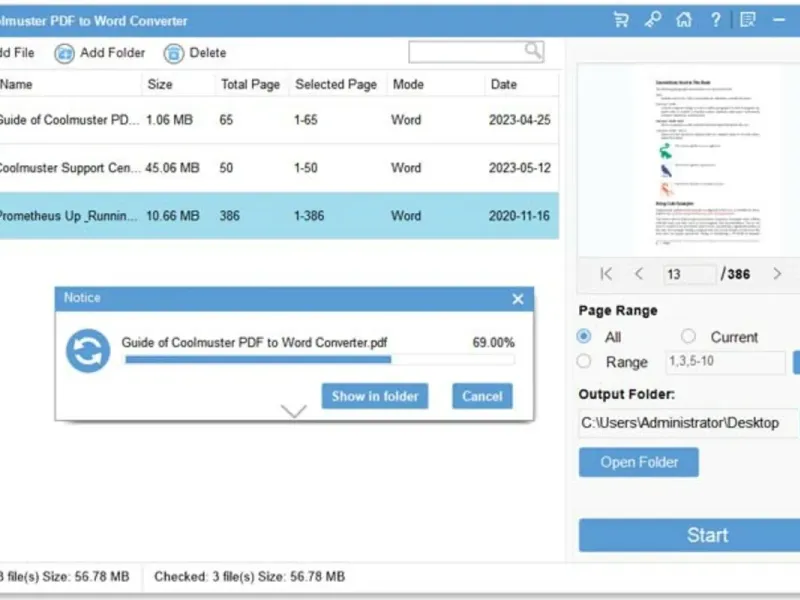
Task: Click the 1-386 selected page cell
Action: pos(309,216)
